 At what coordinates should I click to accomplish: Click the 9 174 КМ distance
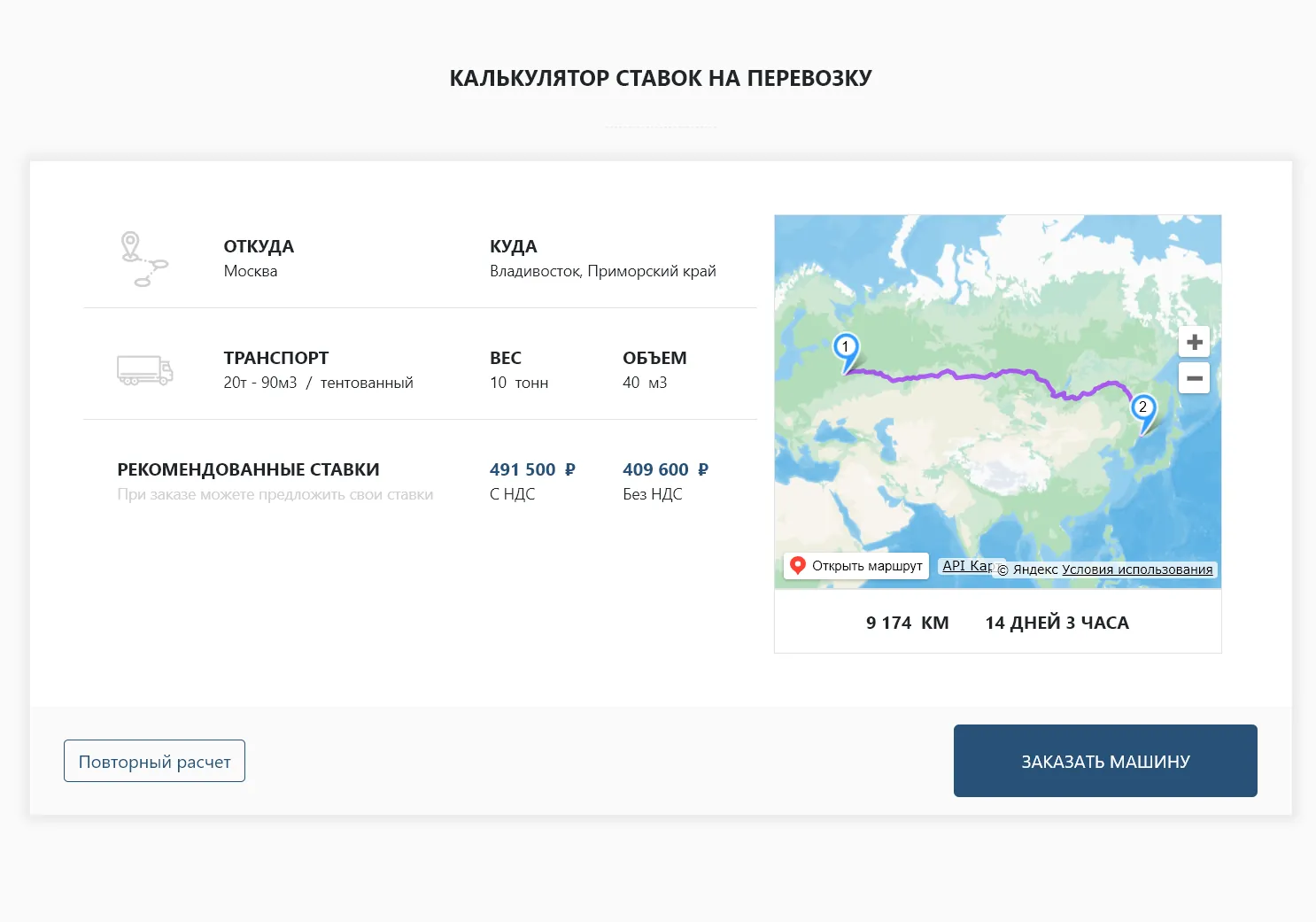tap(907, 623)
